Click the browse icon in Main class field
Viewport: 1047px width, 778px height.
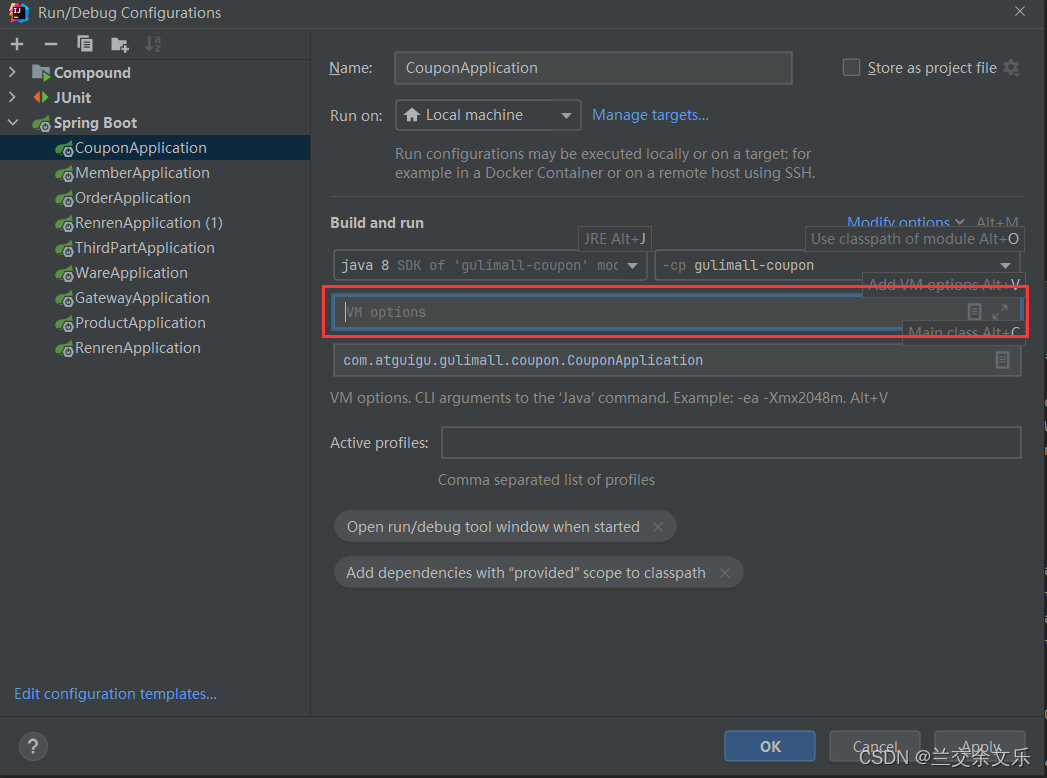pos(1002,360)
